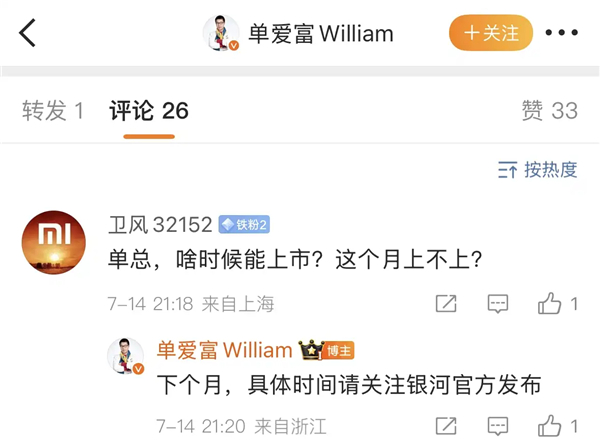Open the three-dot more options menu
The height and width of the screenshot is (445, 600).
pos(562,33)
